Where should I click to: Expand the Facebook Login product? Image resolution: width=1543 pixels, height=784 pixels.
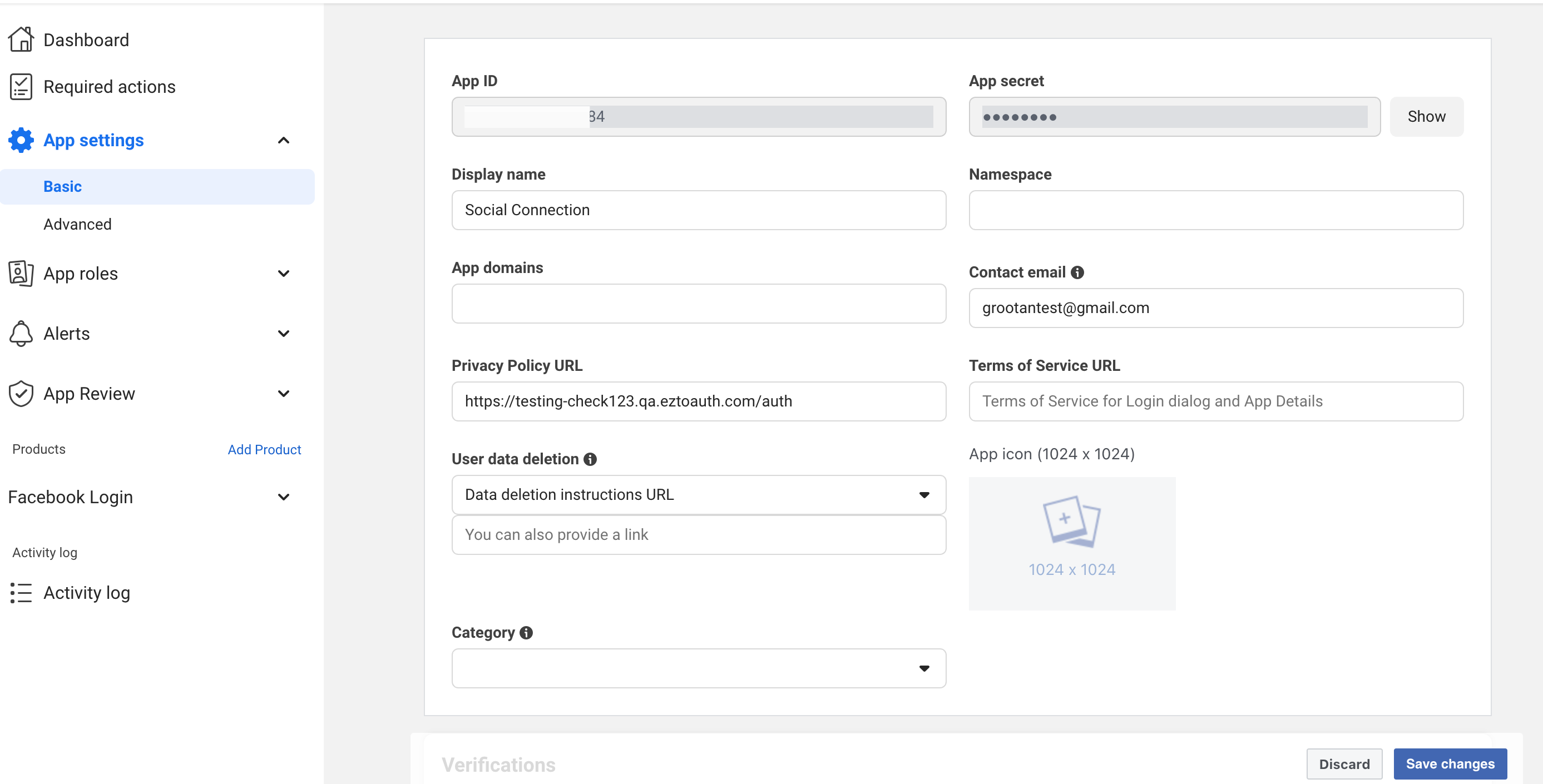[x=284, y=497]
